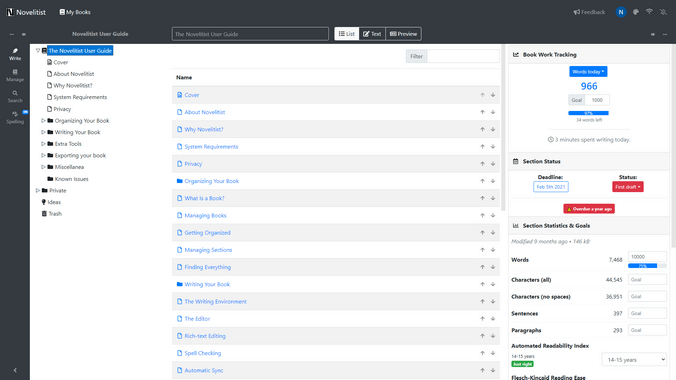The width and height of the screenshot is (676, 380).
Task: Click the book title input field
Action: [250, 34]
